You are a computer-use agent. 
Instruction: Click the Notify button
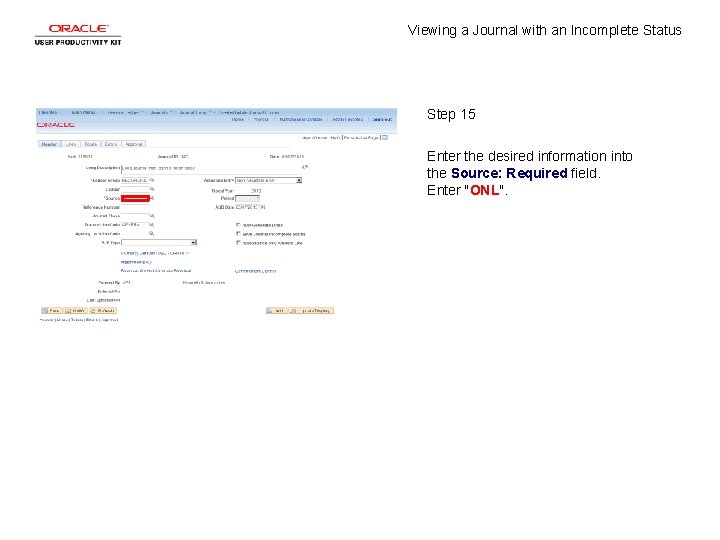75,311
